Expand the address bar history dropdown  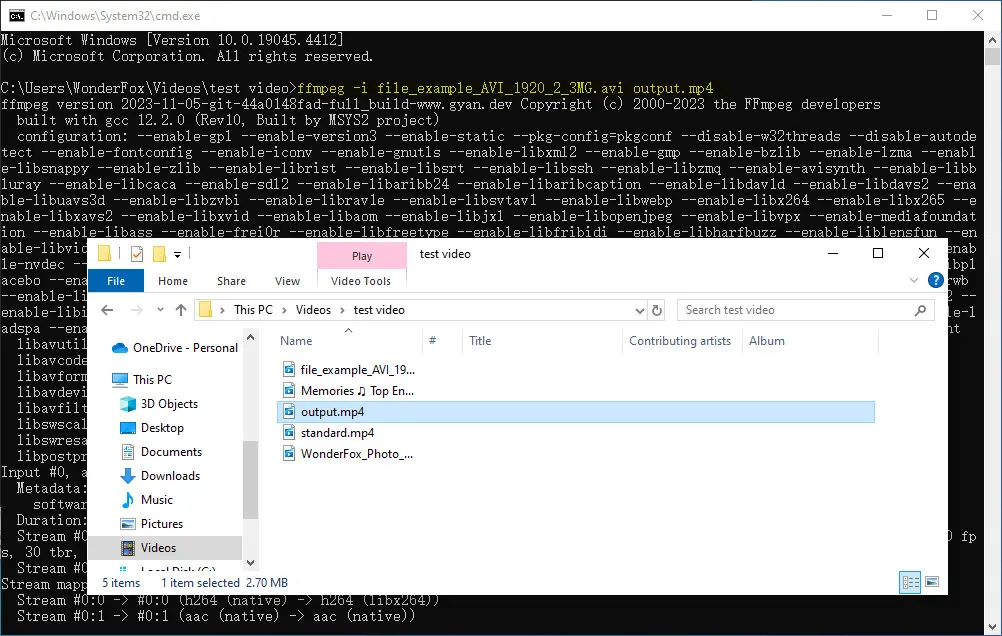point(639,311)
